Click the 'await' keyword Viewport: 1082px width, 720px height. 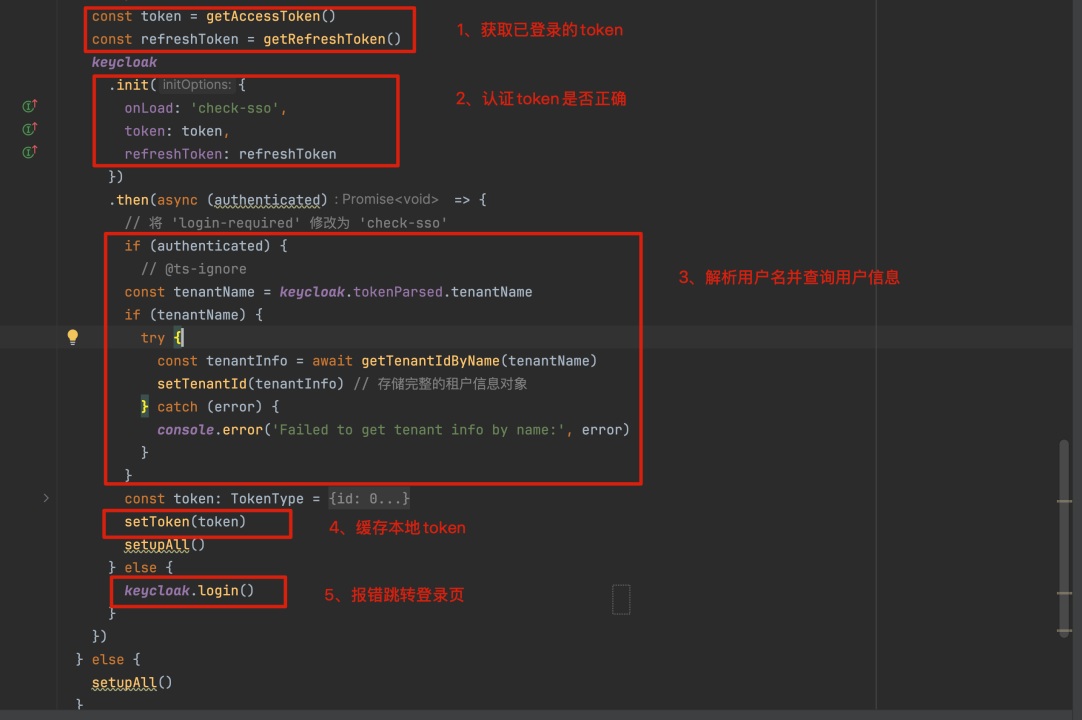pyautogui.click(x=332, y=361)
